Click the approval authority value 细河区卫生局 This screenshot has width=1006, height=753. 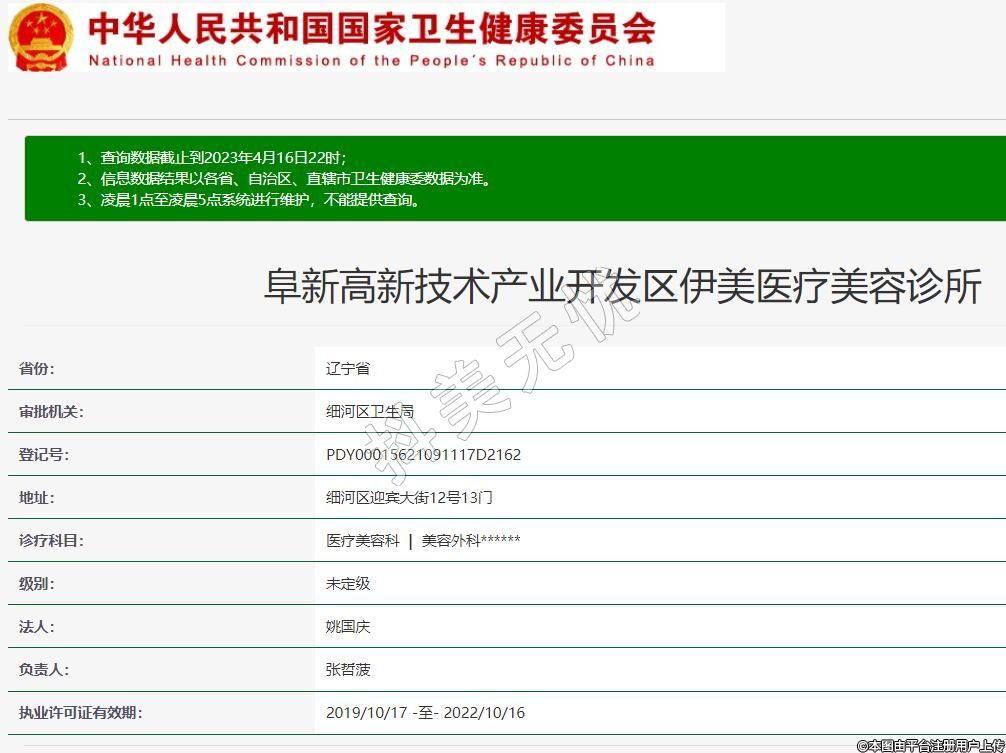pos(370,411)
